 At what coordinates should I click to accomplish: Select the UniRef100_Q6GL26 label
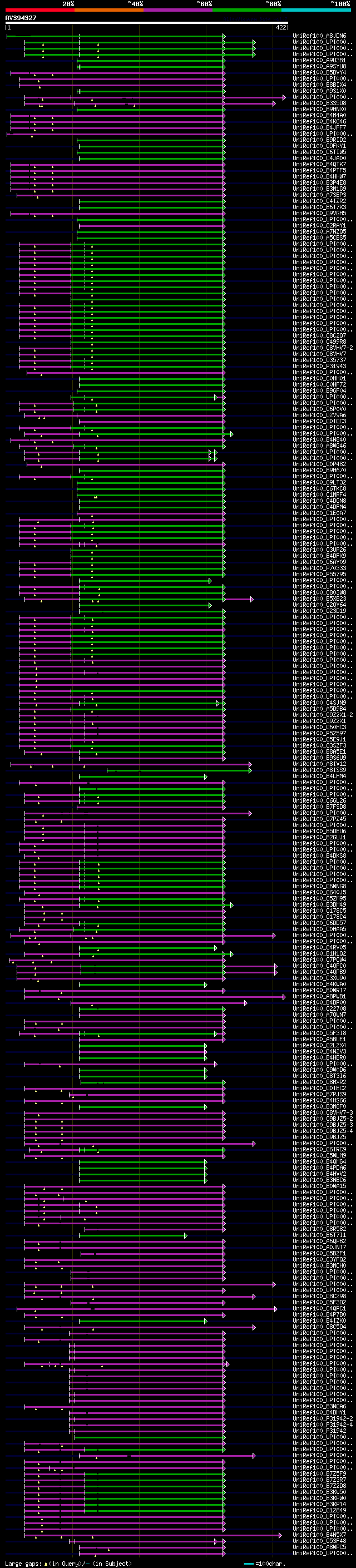(x=319, y=800)
